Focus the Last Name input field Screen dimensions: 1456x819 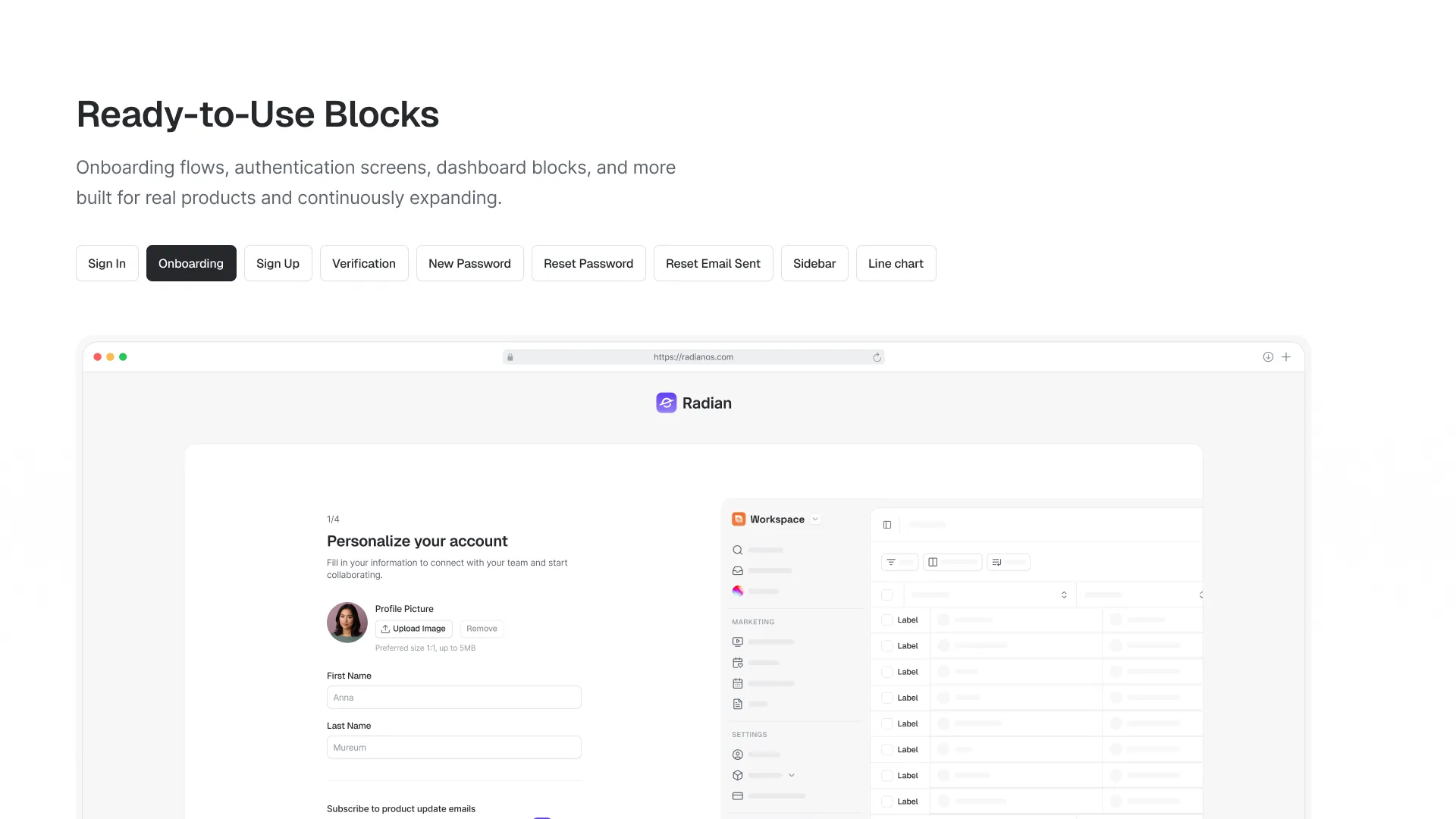click(x=453, y=748)
